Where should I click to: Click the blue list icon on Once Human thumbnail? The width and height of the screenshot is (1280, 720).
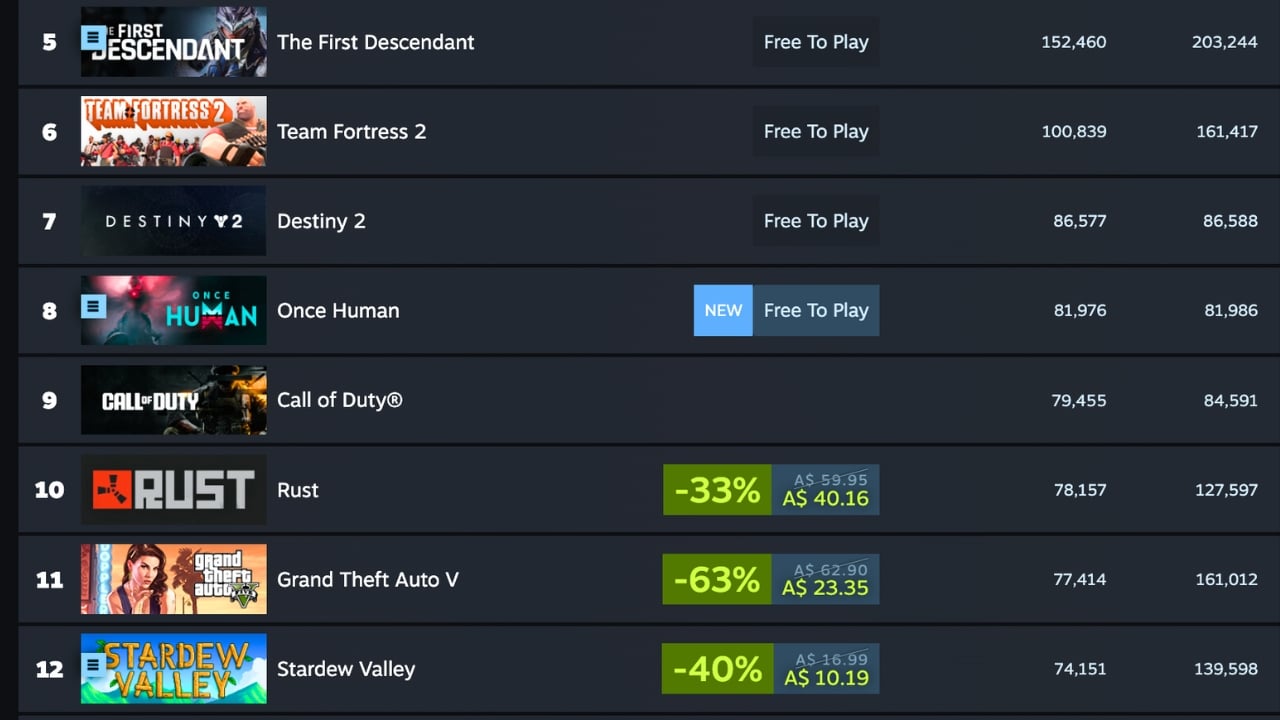point(93,306)
